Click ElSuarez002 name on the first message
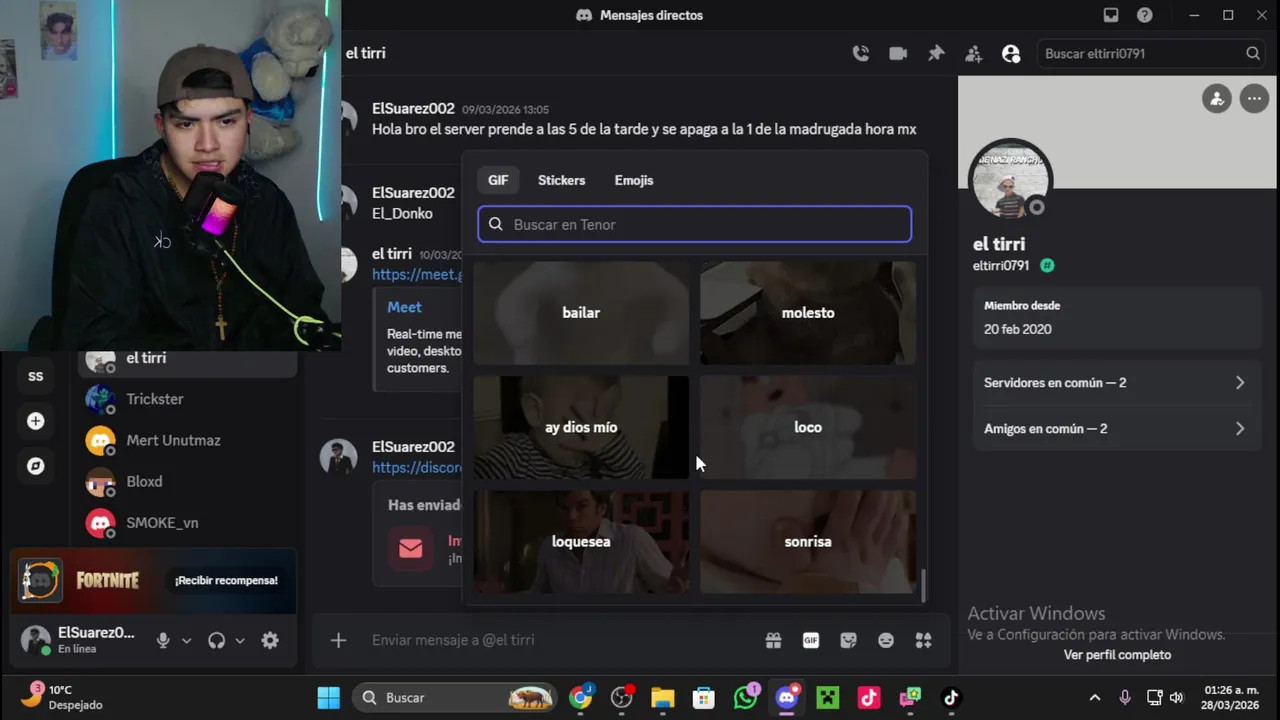This screenshot has width=1280, height=720. [x=413, y=108]
